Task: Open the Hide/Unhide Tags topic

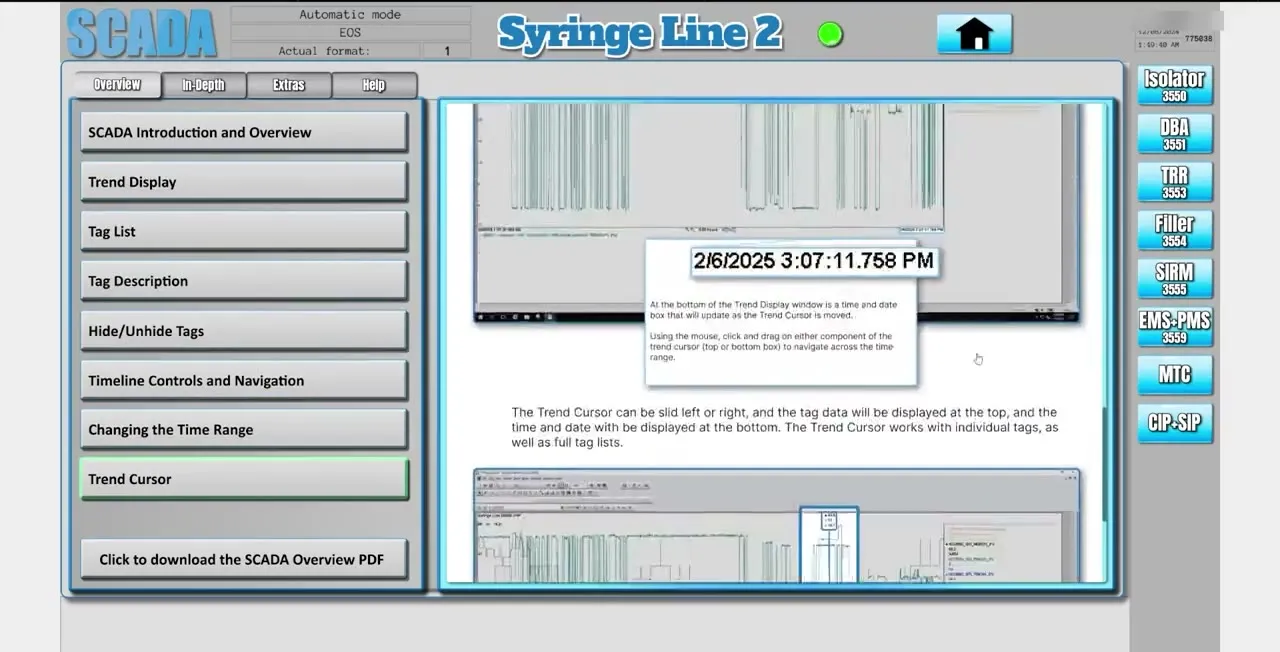Action: point(244,331)
